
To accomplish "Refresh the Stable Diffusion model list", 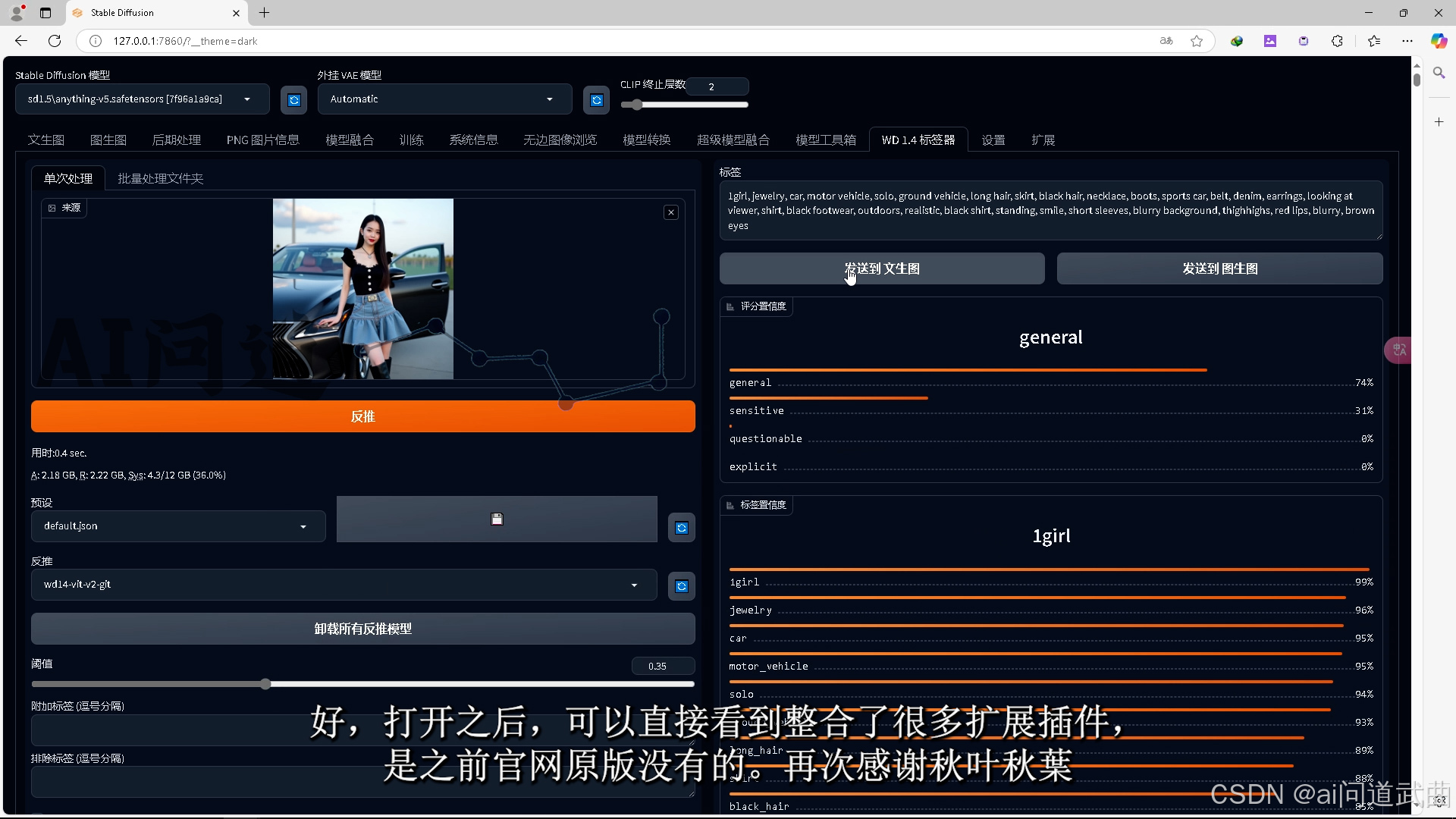I will pyautogui.click(x=293, y=100).
